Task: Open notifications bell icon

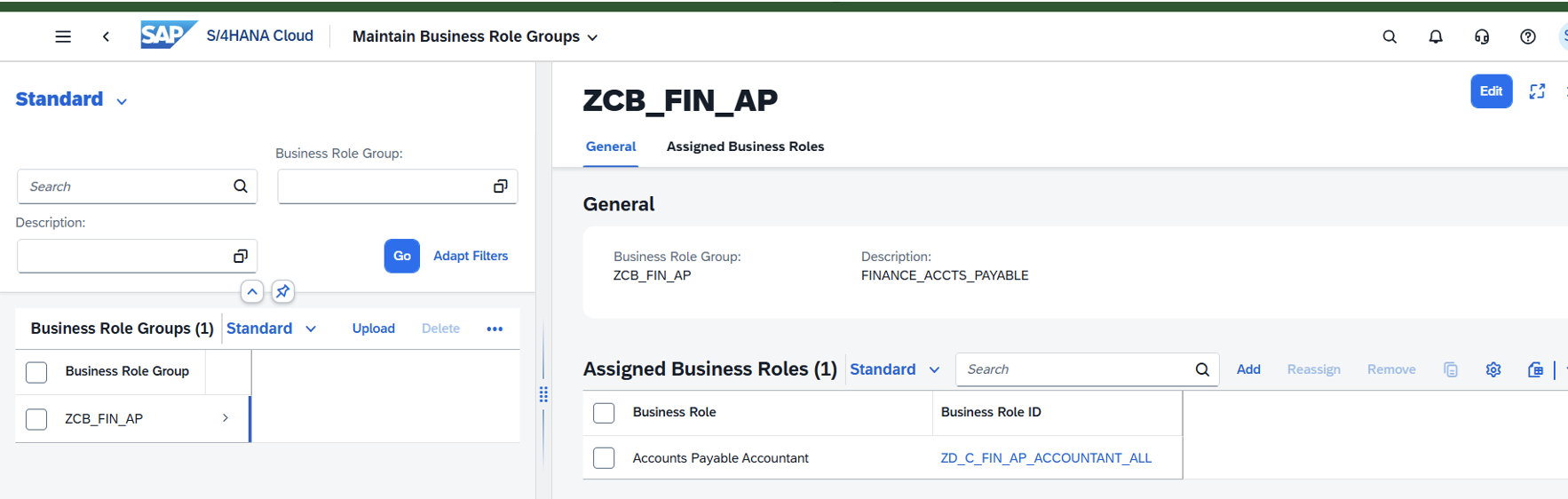Action: click(1436, 36)
